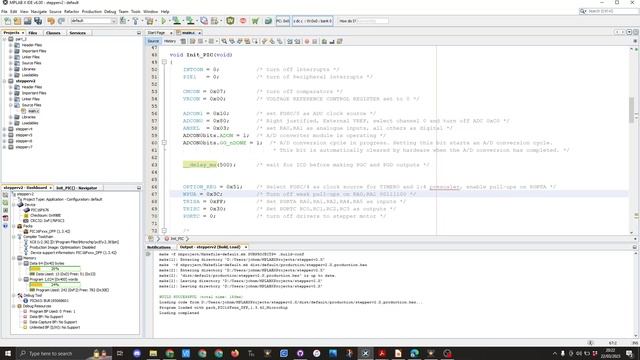Screen dimensions: 640x360
Task: Open the notification center in the taskbar
Action: point(629,353)
